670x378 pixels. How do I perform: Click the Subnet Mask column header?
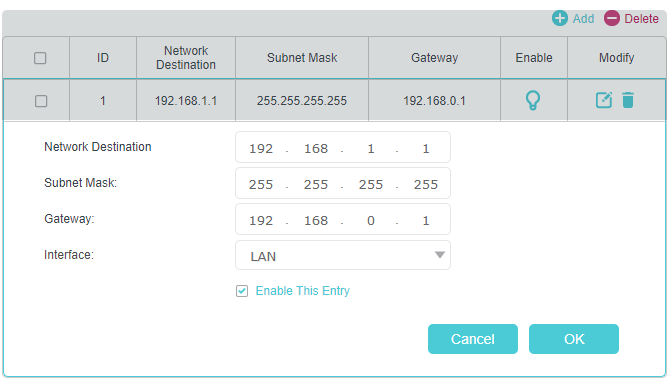click(x=302, y=58)
